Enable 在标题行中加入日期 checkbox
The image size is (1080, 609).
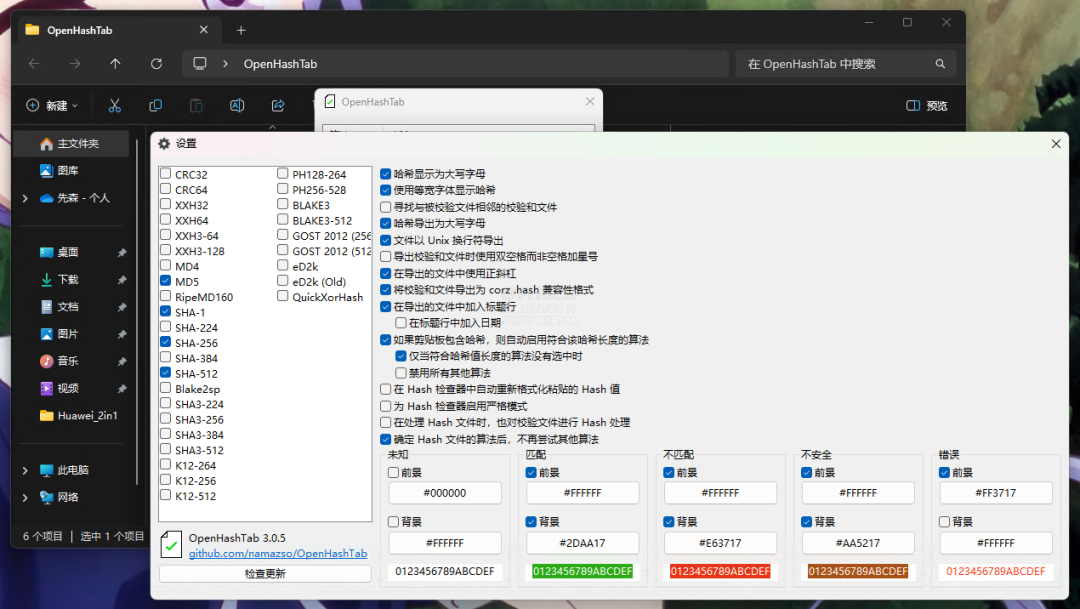[x=401, y=322]
